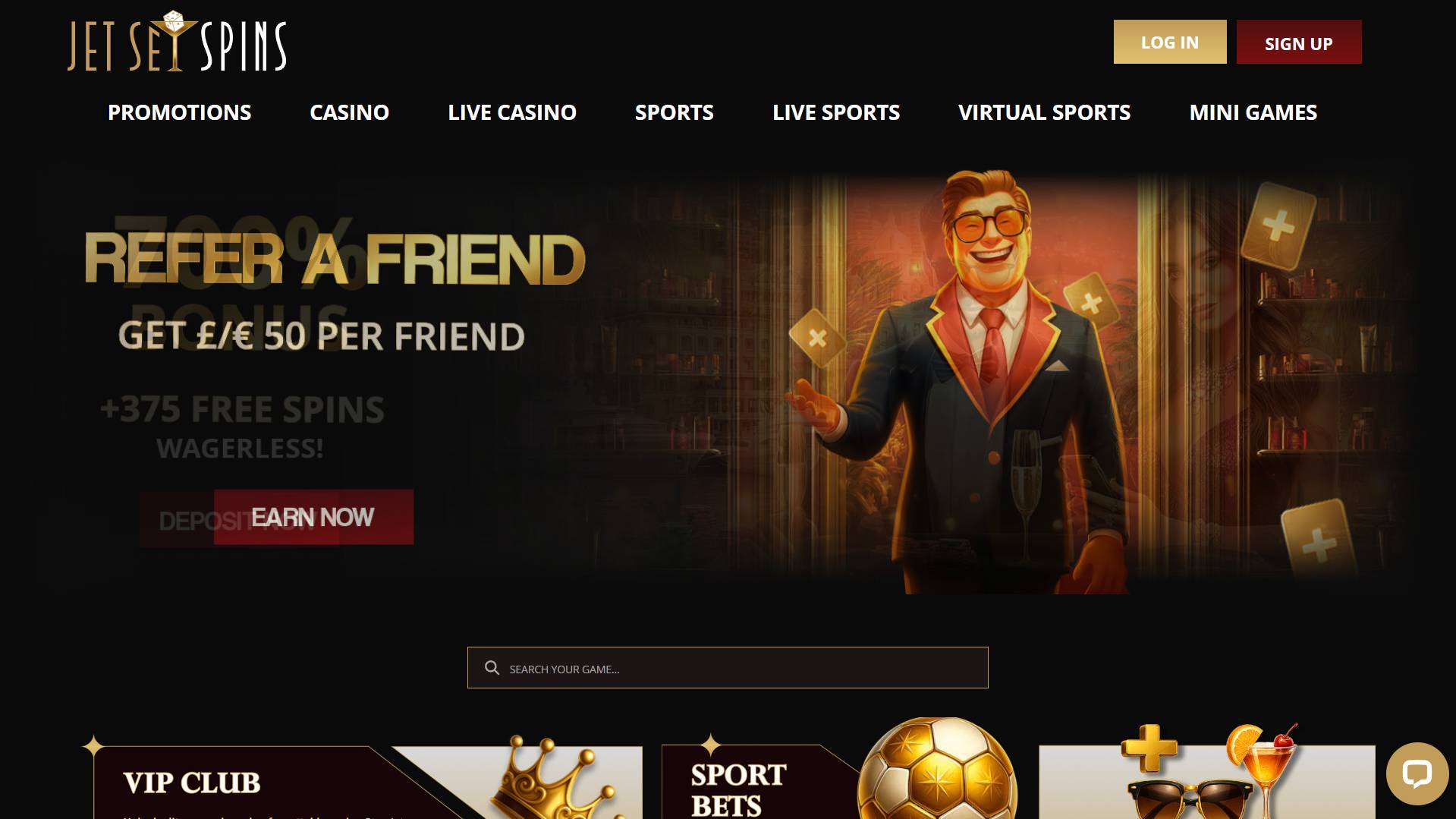Navigate to Virtual Sports

click(1044, 112)
